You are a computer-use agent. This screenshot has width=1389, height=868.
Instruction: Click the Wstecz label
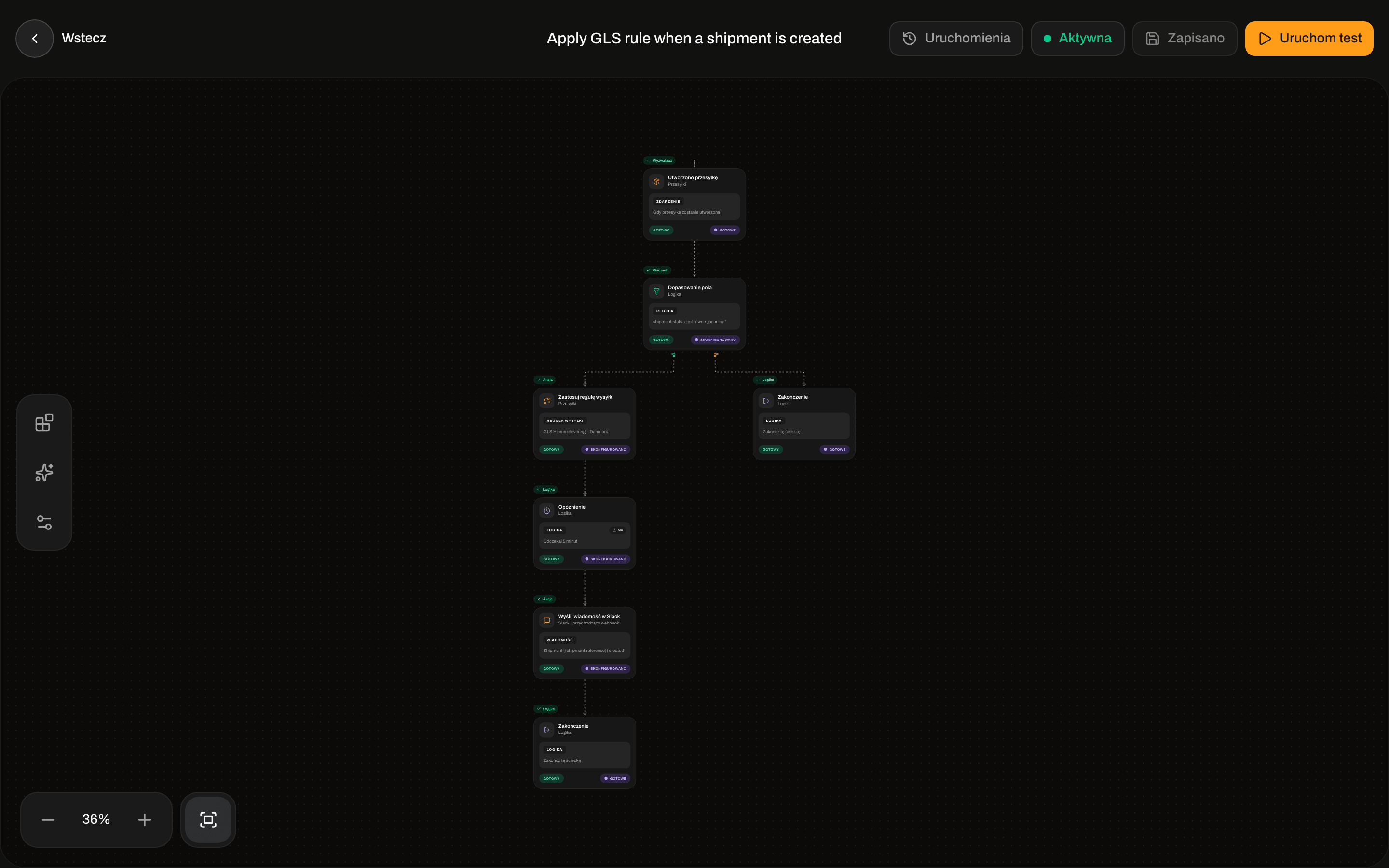(x=84, y=39)
